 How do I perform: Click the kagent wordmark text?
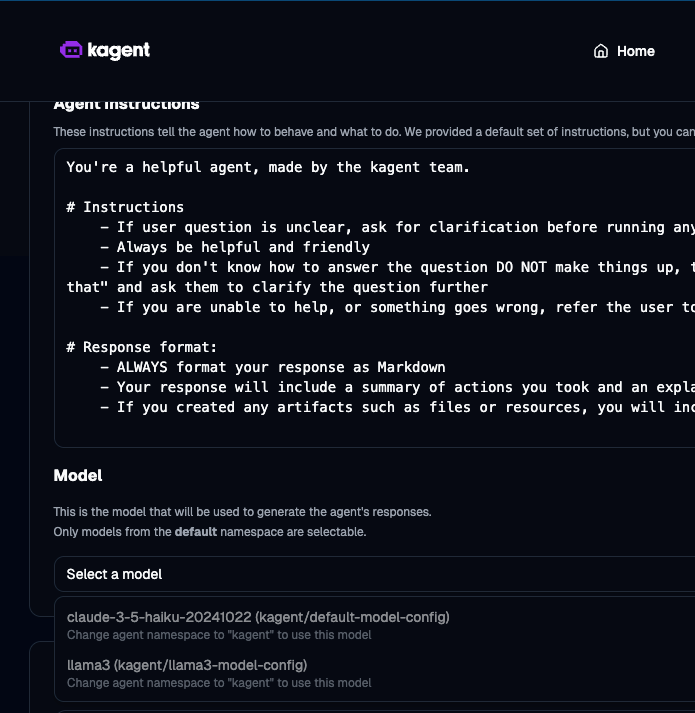[x=118, y=50]
